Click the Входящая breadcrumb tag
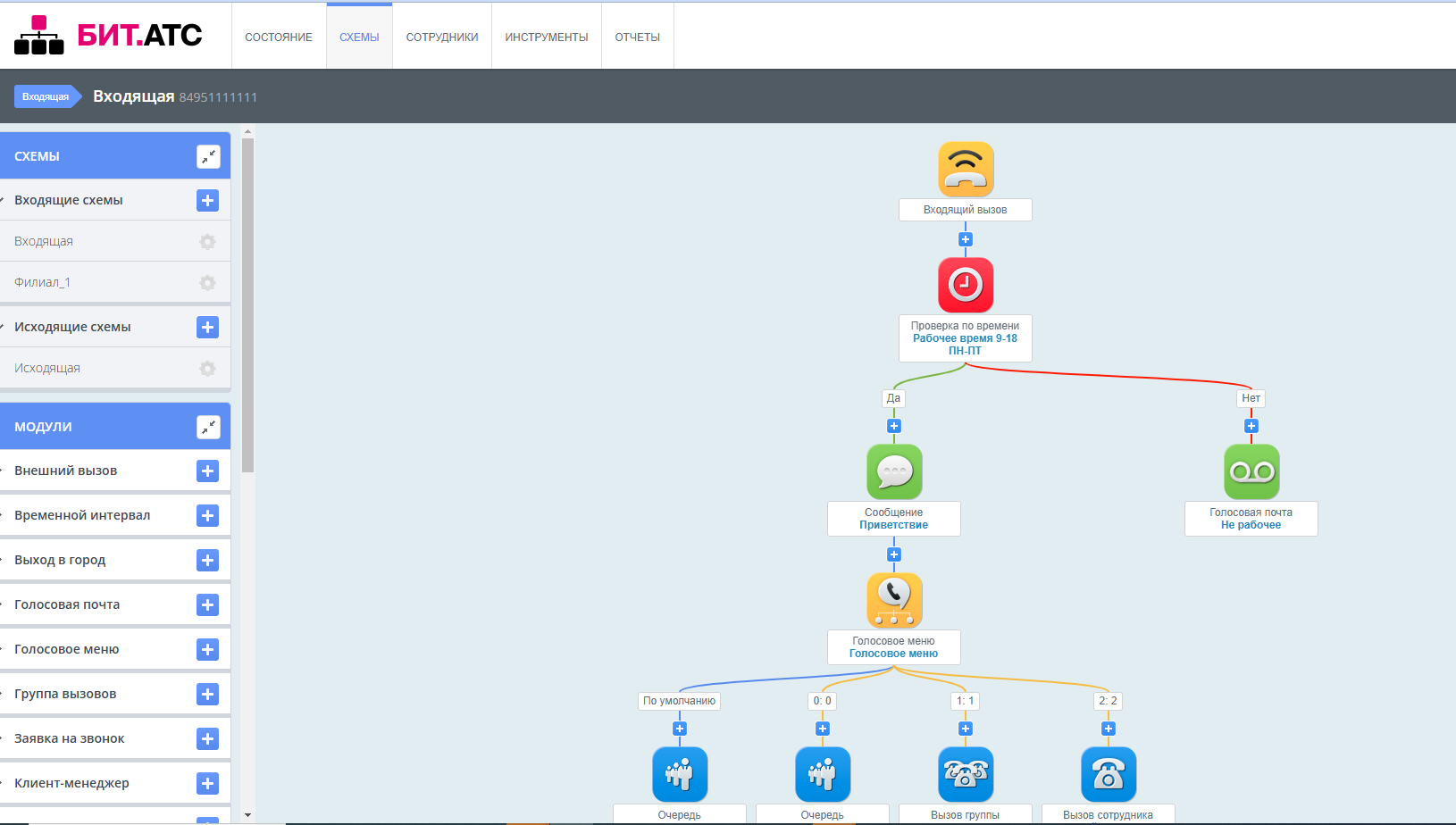Screen dimensions: 1456x825 [46, 96]
